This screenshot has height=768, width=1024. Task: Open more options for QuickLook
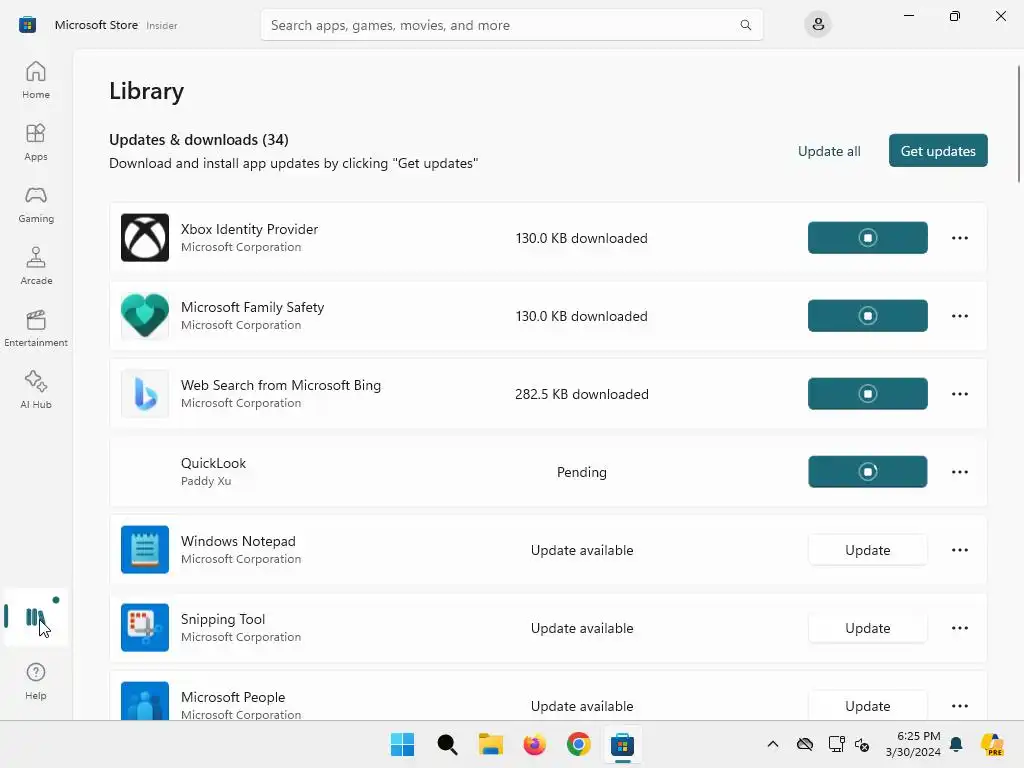point(959,472)
